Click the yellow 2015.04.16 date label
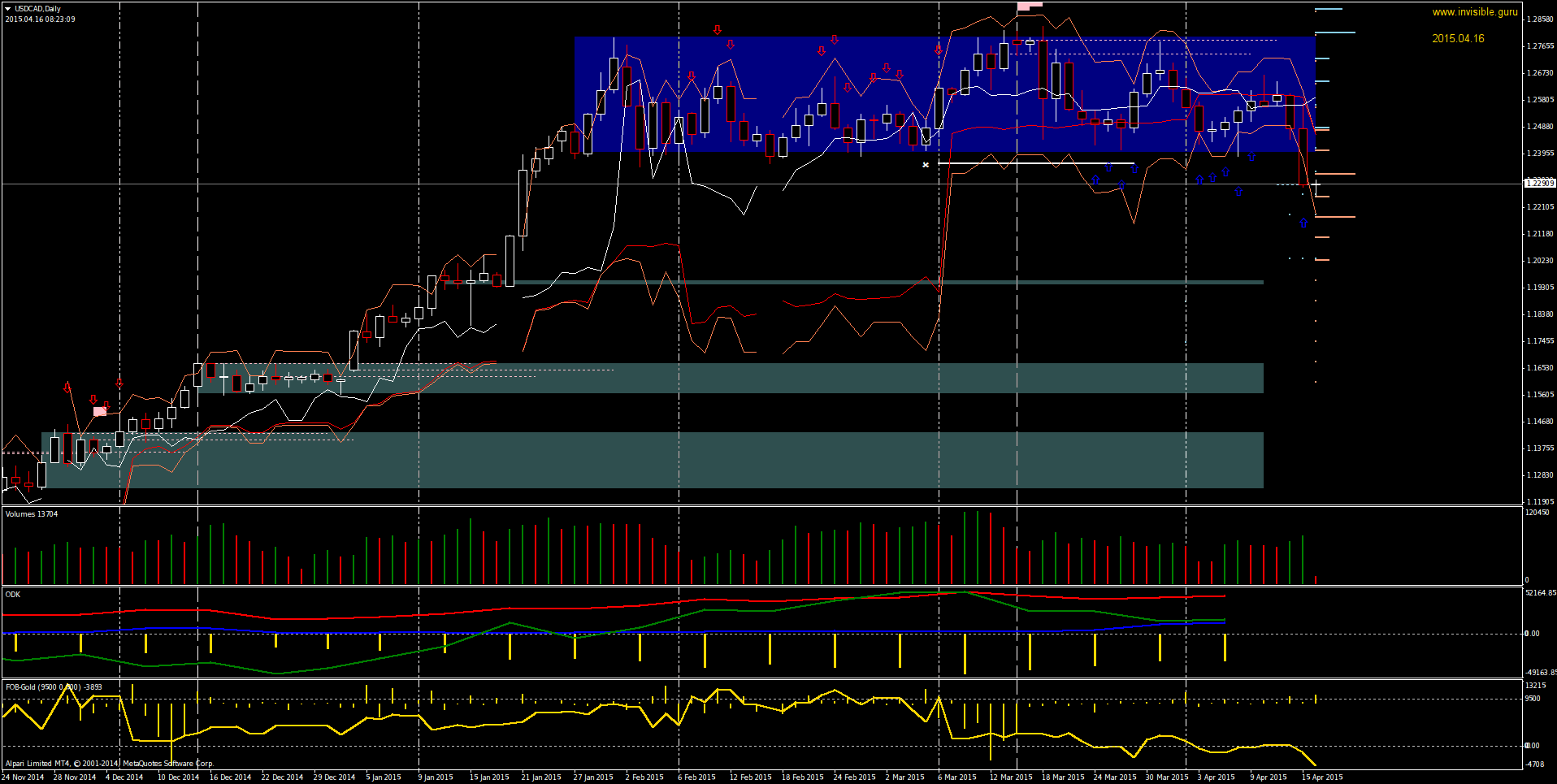The height and width of the screenshot is (784, 1557). click(1458, 38)
